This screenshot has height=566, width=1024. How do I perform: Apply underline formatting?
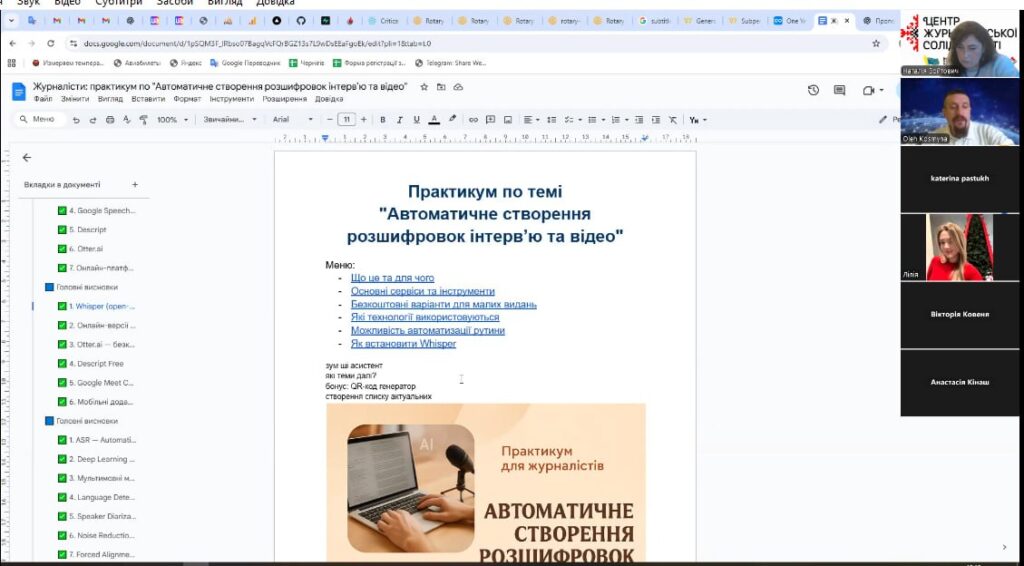coord(416,120)
